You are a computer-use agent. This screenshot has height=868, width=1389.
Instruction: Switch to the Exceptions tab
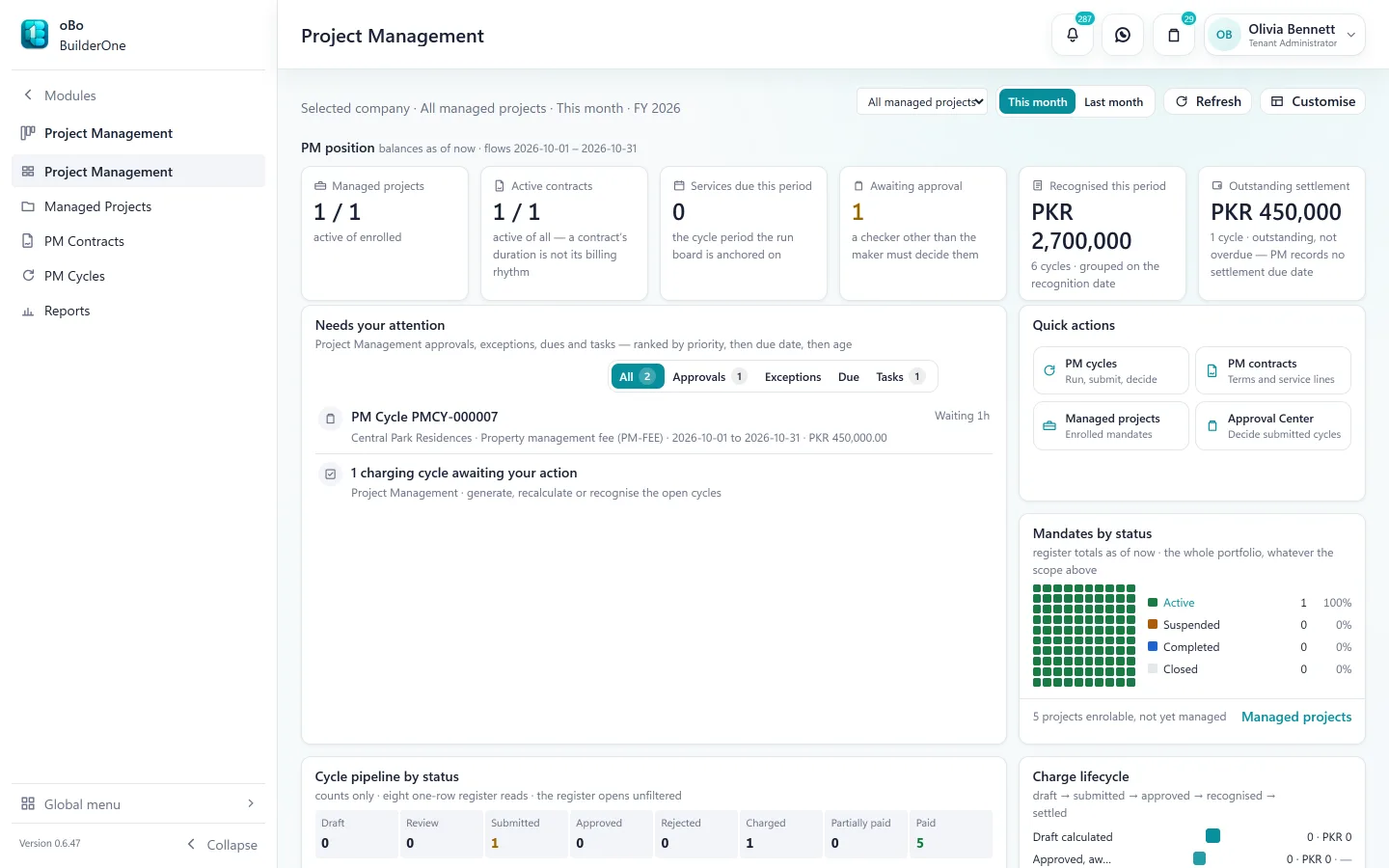[793, 376]
